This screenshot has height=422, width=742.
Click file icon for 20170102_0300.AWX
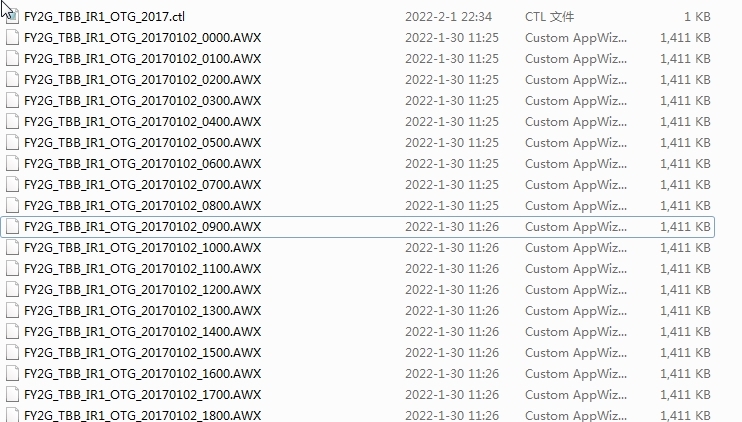point(12,101)
